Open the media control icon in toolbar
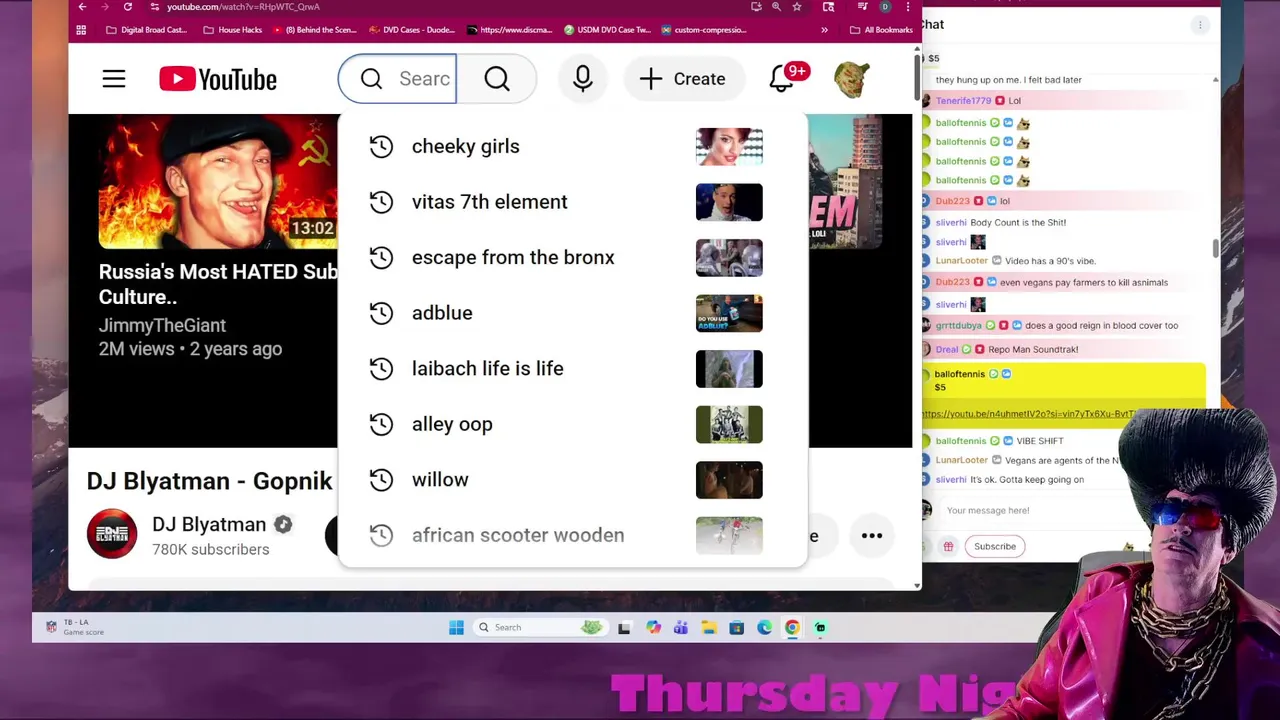The width and height of the screenshot is (1280, 720). (862, 7)
